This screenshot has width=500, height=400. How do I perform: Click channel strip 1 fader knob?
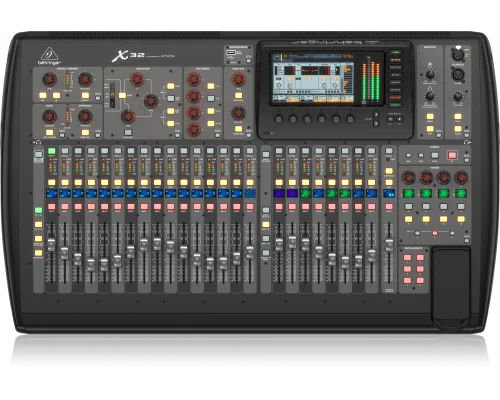51,244
